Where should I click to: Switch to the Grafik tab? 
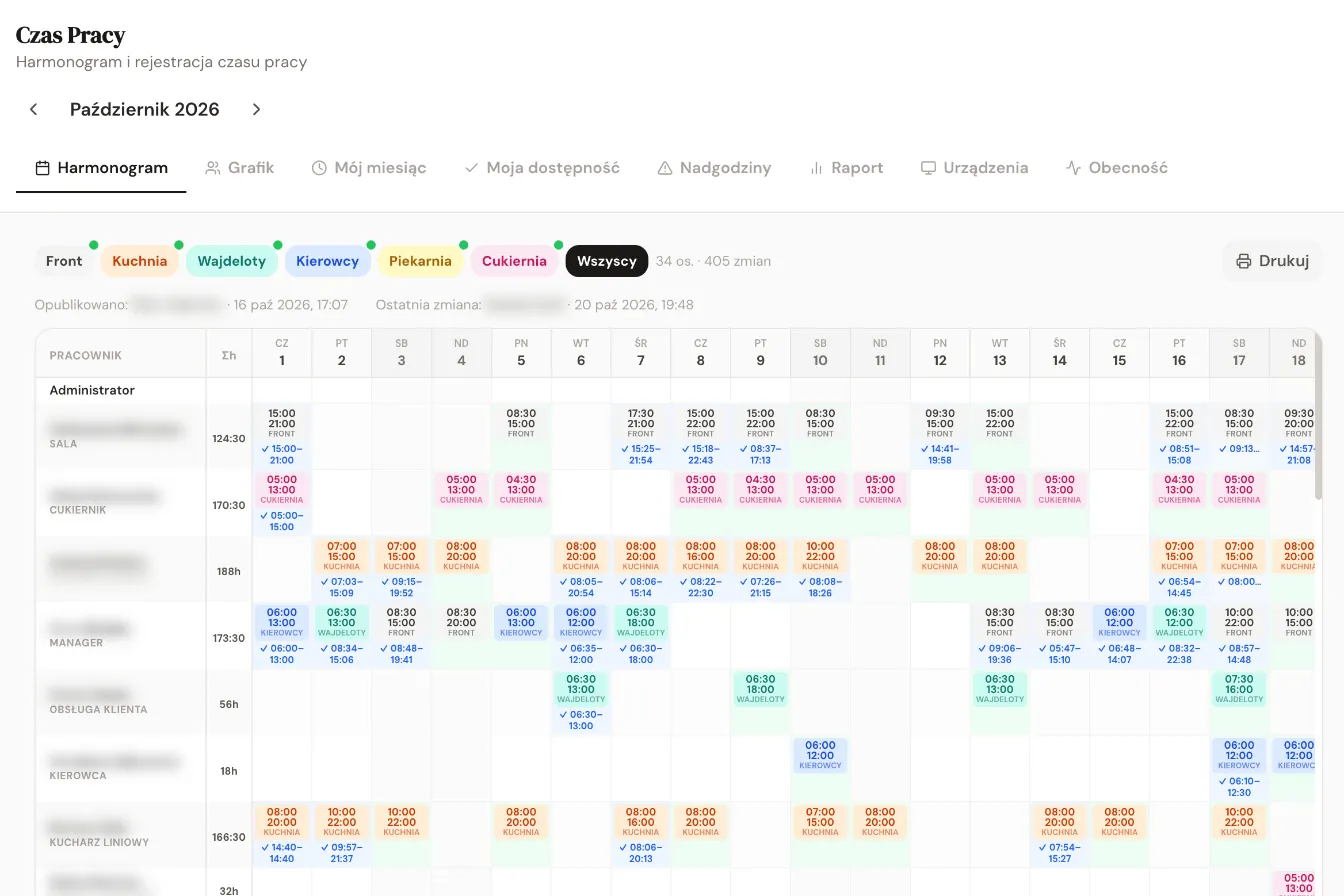click(239, 168)
